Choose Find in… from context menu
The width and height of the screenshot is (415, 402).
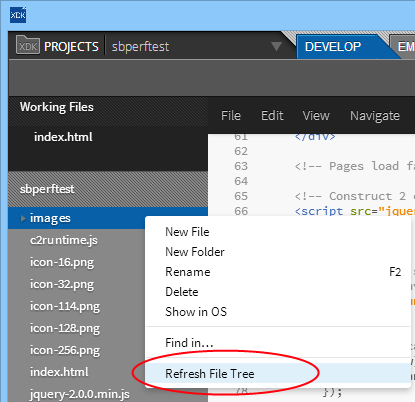pos(278,343)
